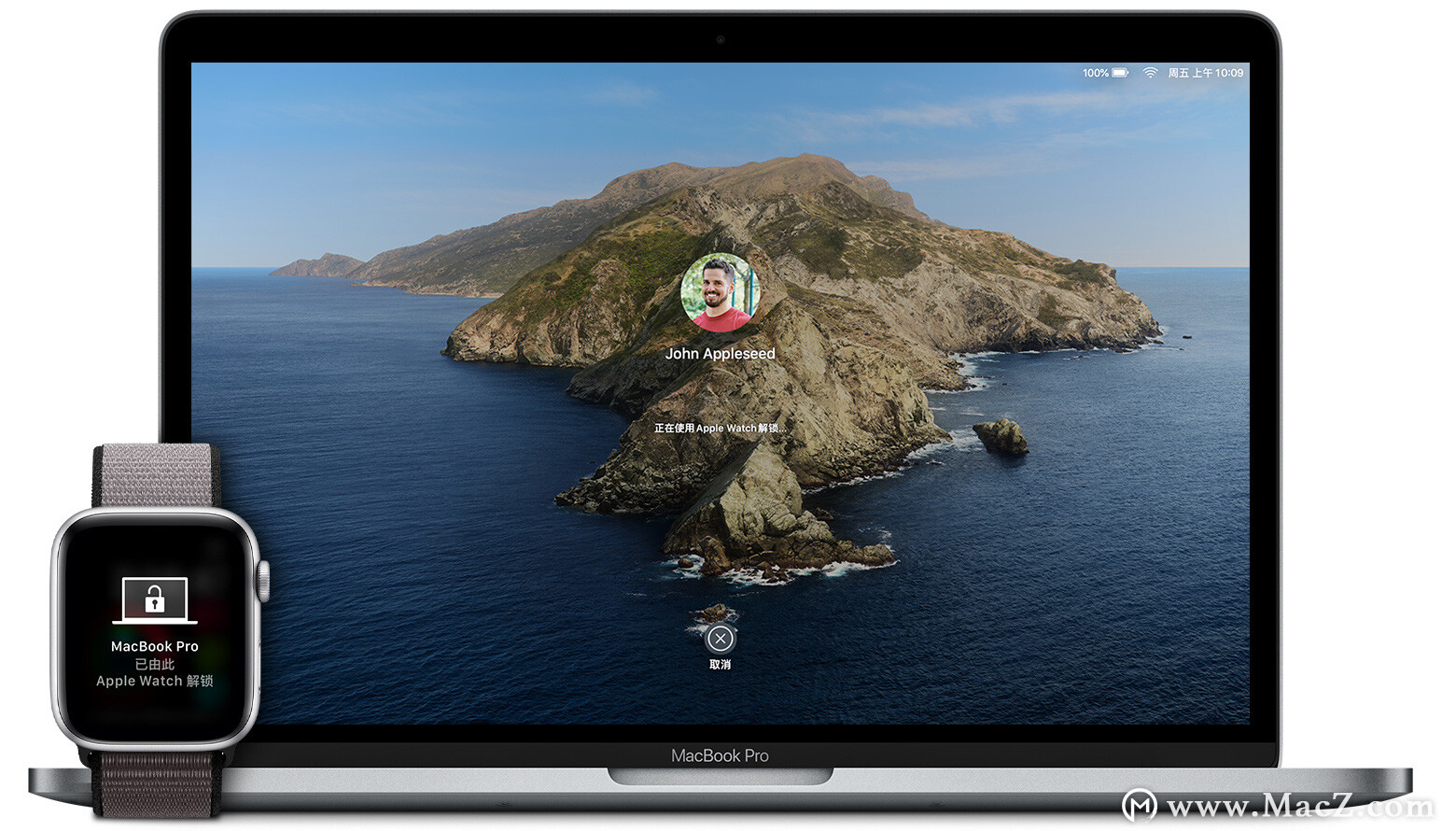The height and width of the screenshot is (831, 1456).
Task: Click the cancel X button on login screen
Action: coord(720,639)
